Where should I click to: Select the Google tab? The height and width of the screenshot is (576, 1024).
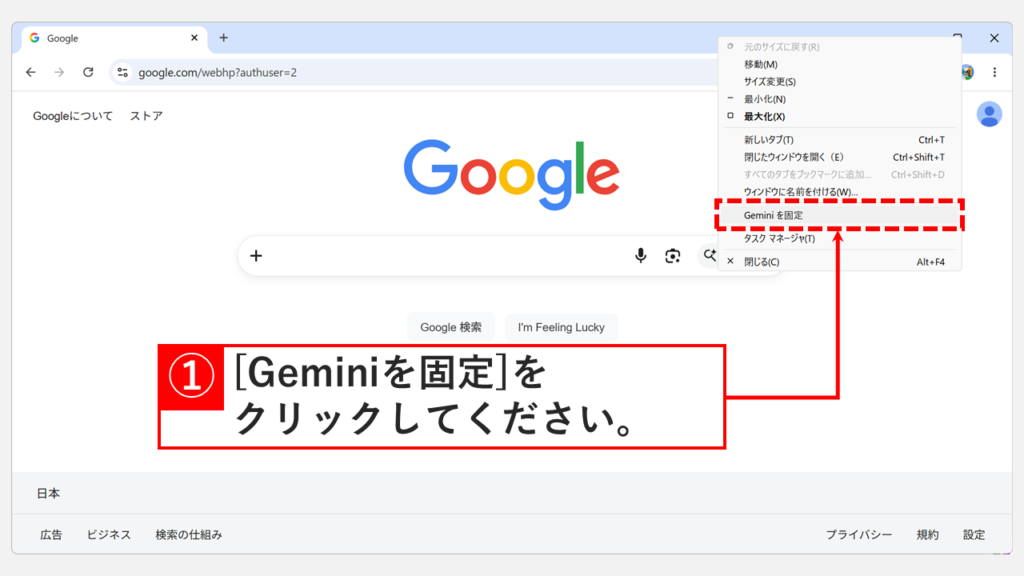[115, 39]
